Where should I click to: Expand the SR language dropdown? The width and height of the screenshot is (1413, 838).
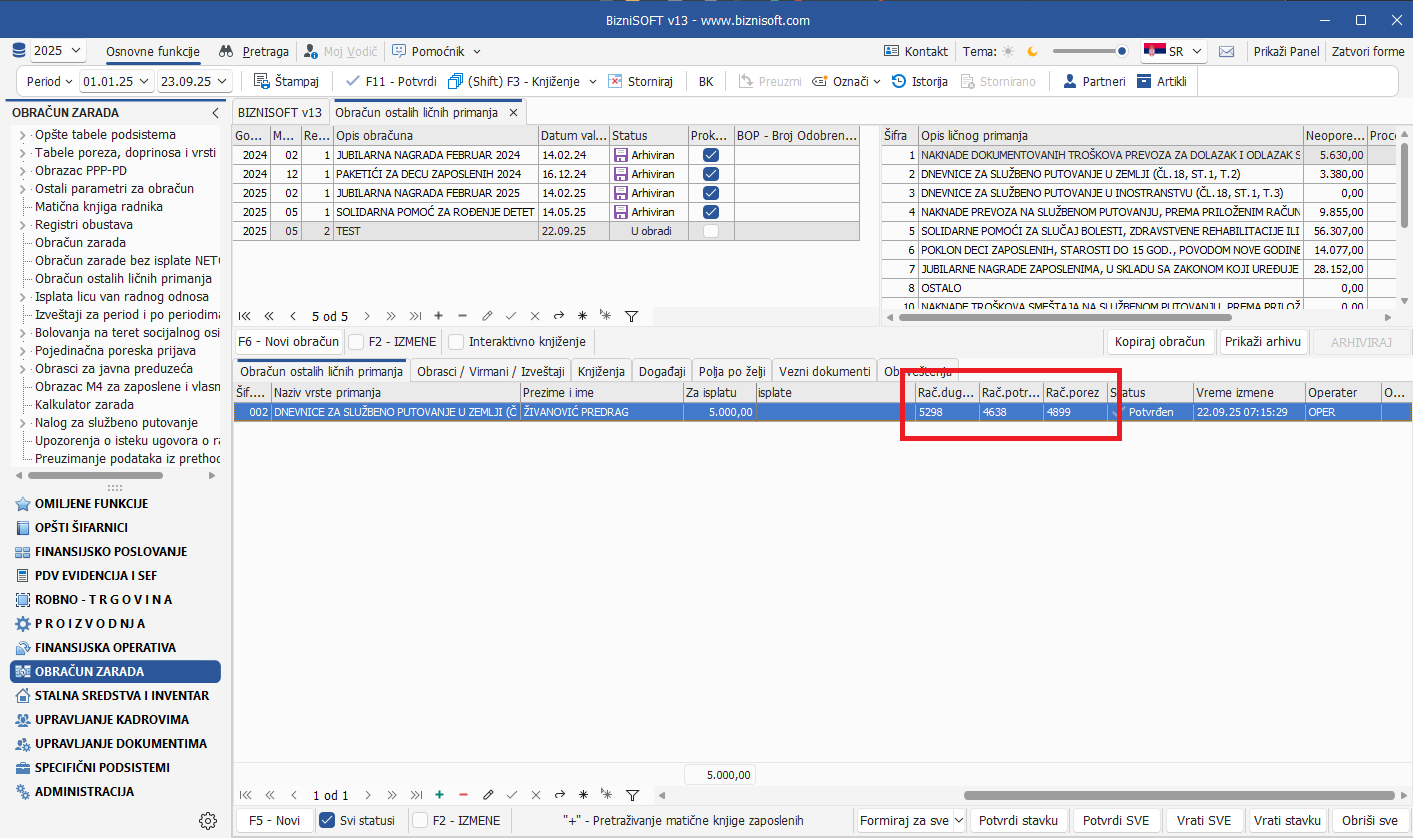click(1174, 51)
